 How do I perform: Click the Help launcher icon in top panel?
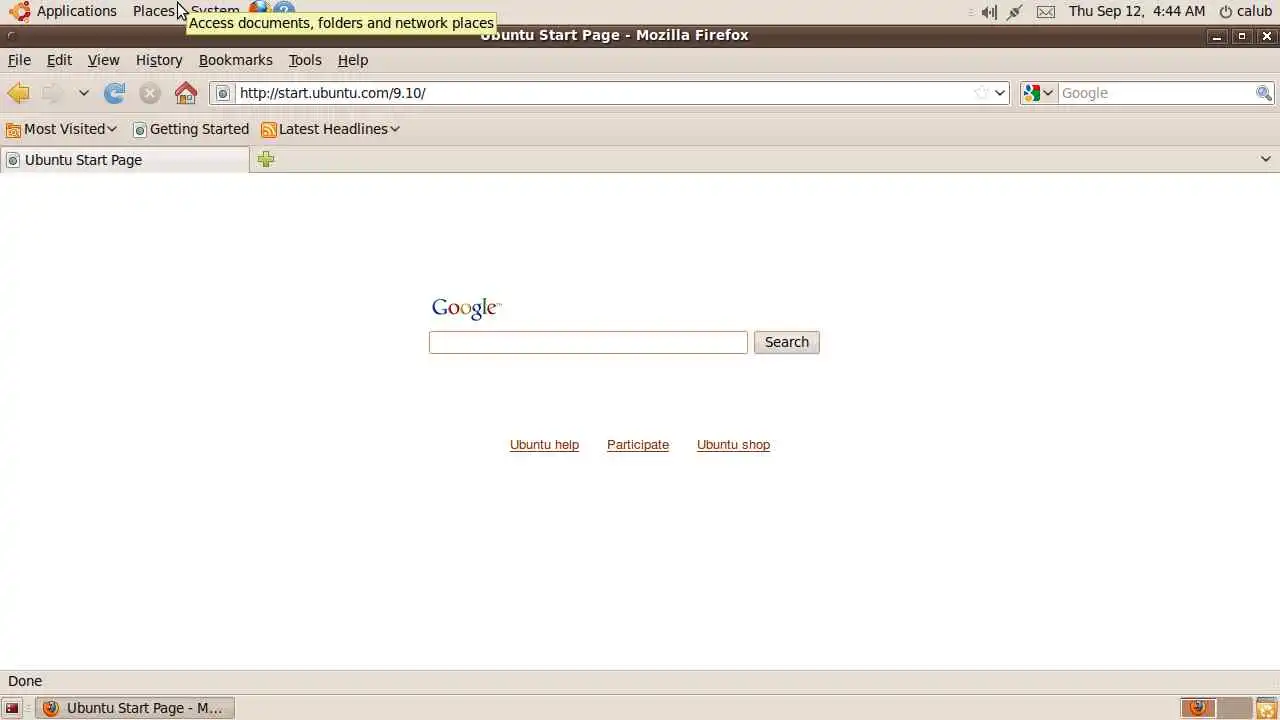click(x=284, y=10)
